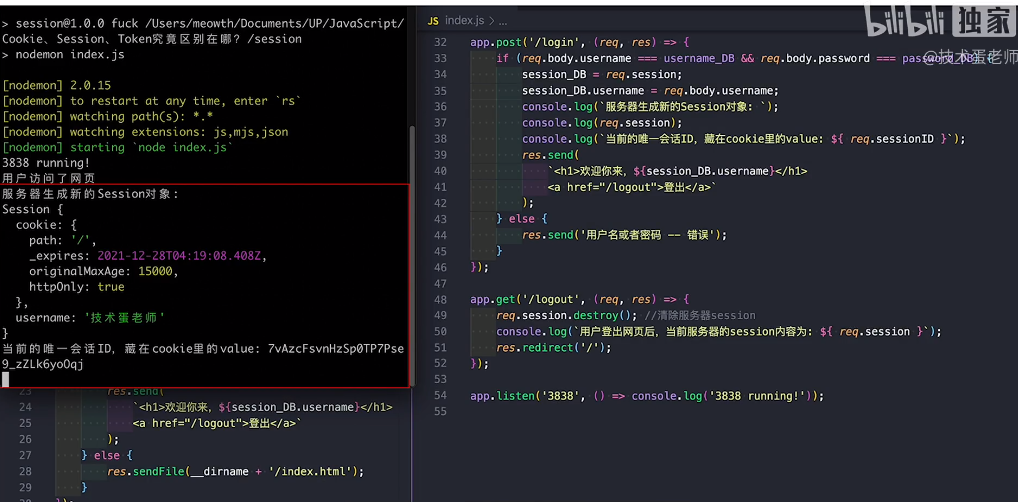1018x502 pixels.
Task: Click the app.listen('3838') code line
Action: click(647, 395)
